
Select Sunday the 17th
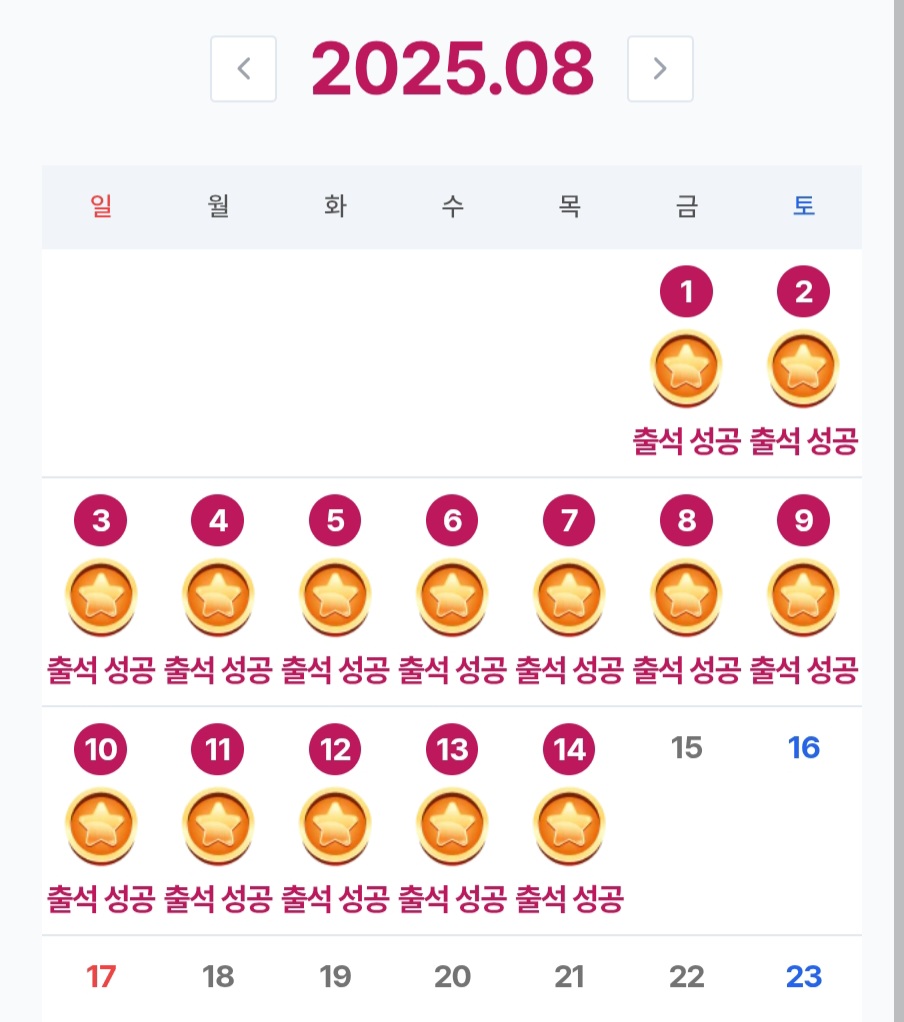pos(101,977)
